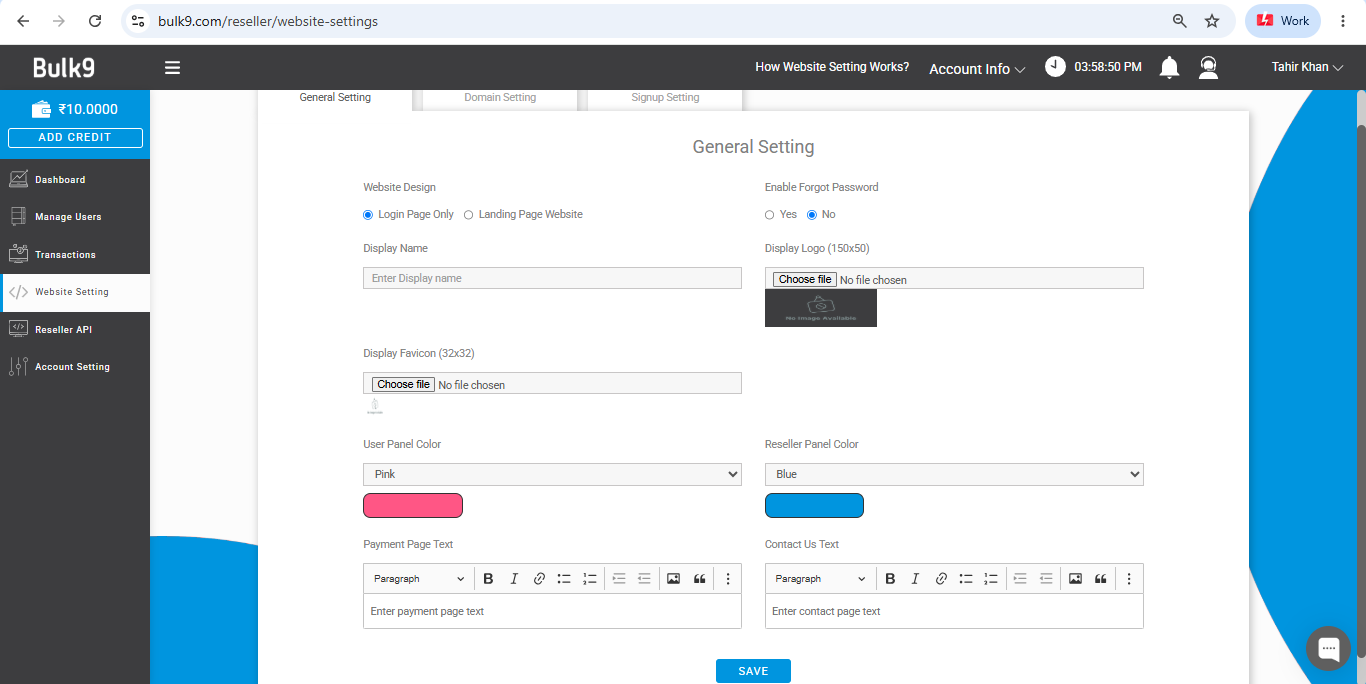This screenshot has width=1366, height=684.
Task: Insert image in Contact Us Text editor
Action: (1075, 578)
